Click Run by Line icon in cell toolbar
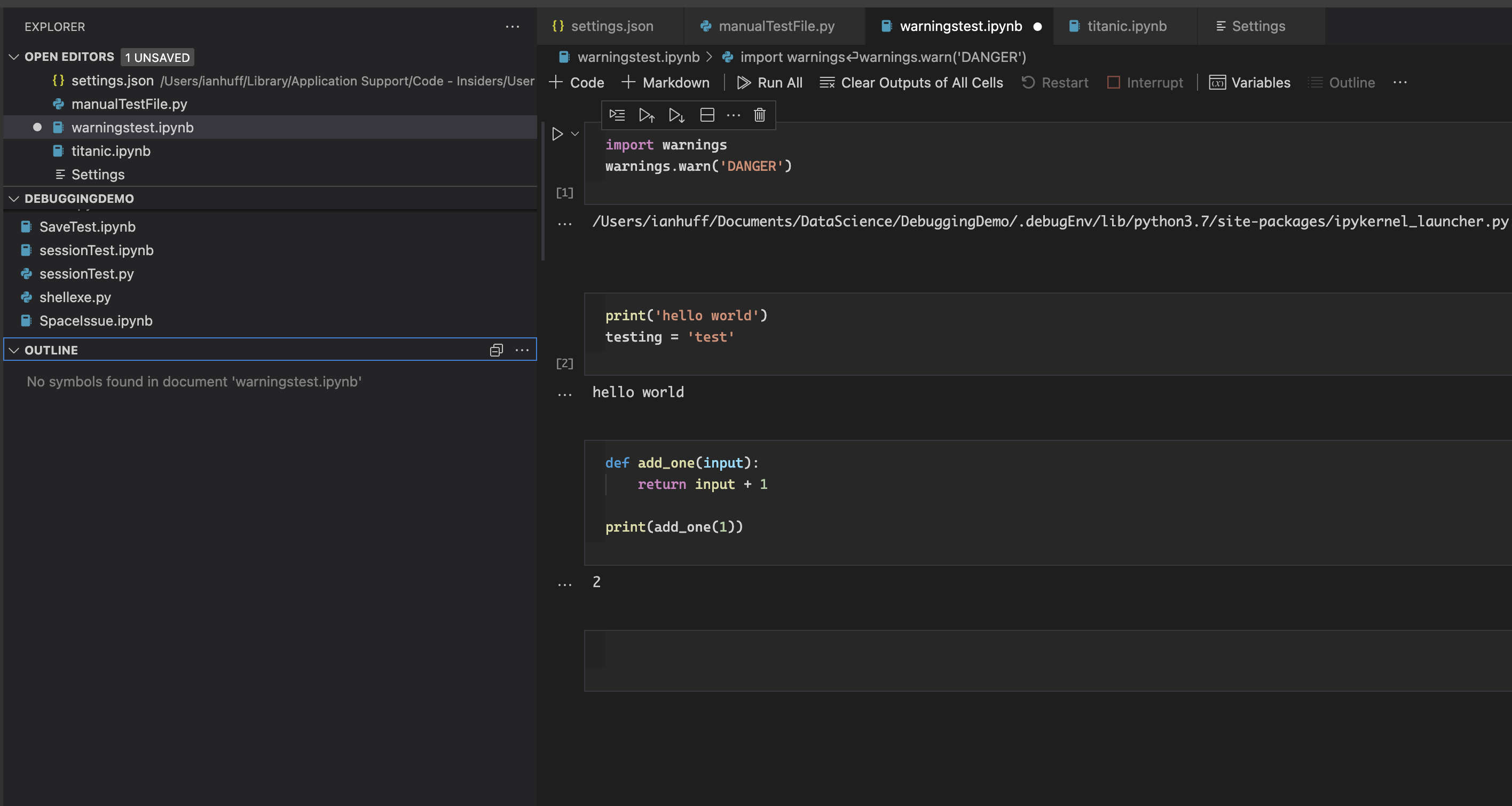The height and width of the screenshot is (806, 1512). [617, 115]
